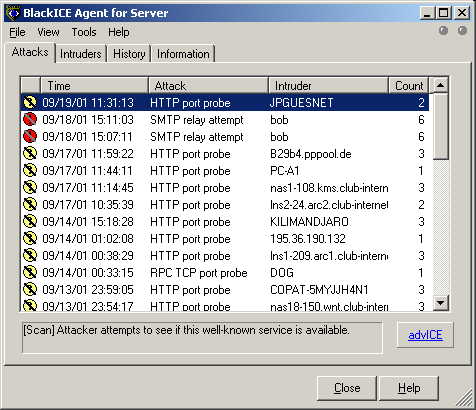Select the B29b4.pppool.de intruder name

(311, 154)
